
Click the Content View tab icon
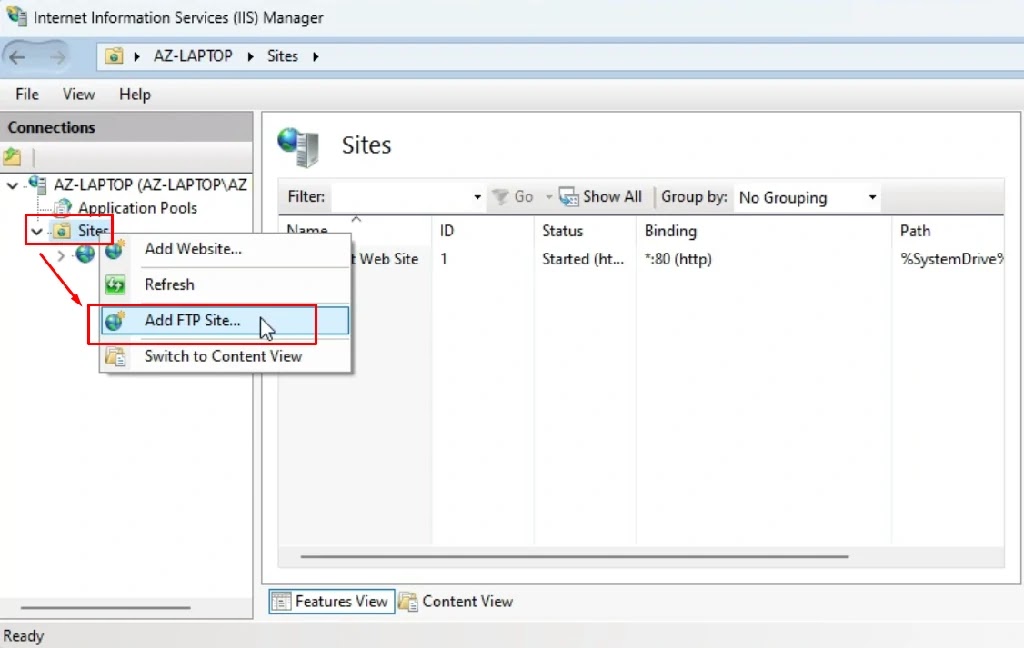408,601
